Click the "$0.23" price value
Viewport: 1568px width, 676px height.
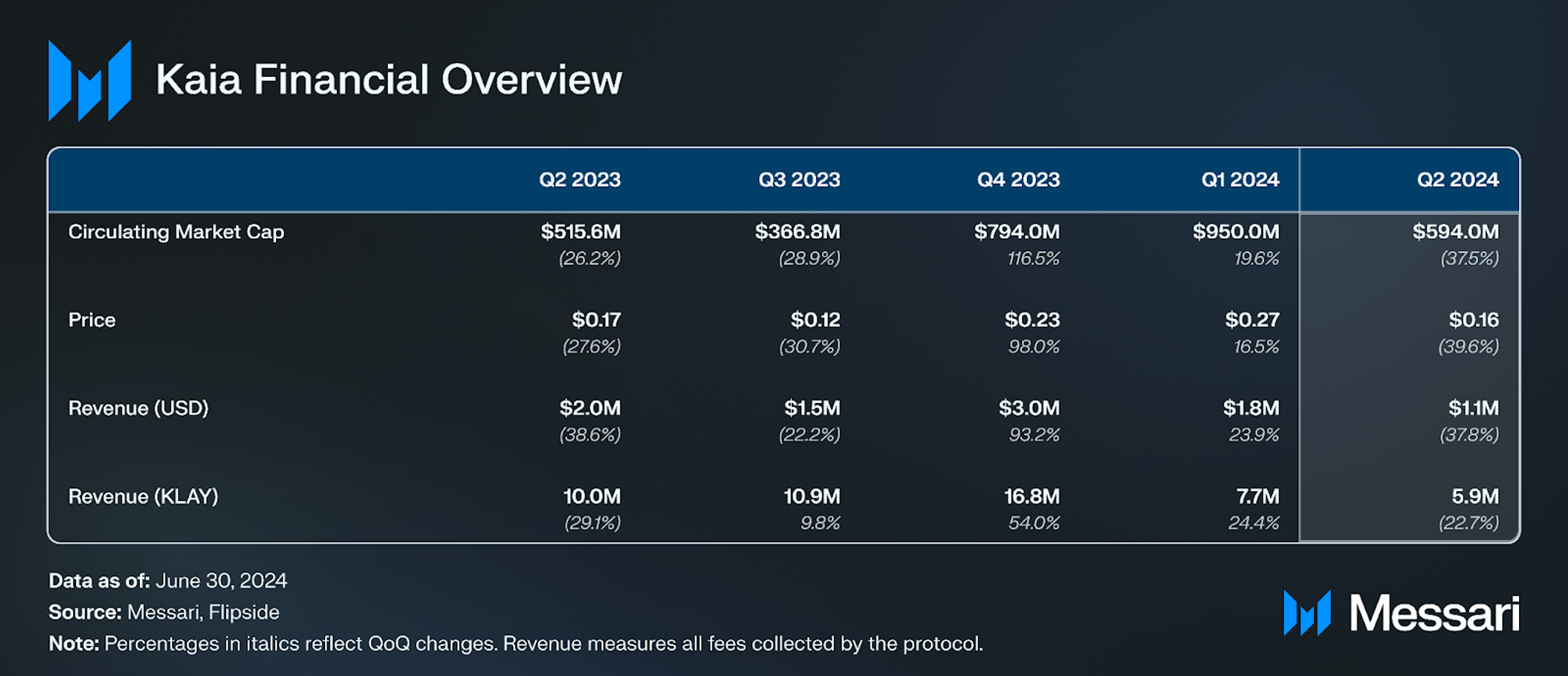(x=1032, y=320)
